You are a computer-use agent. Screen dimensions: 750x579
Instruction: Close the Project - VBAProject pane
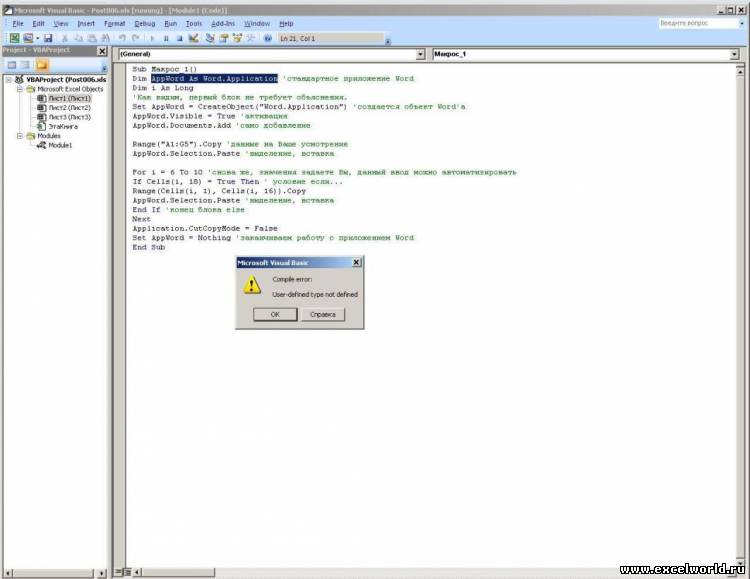click(102, 51)
